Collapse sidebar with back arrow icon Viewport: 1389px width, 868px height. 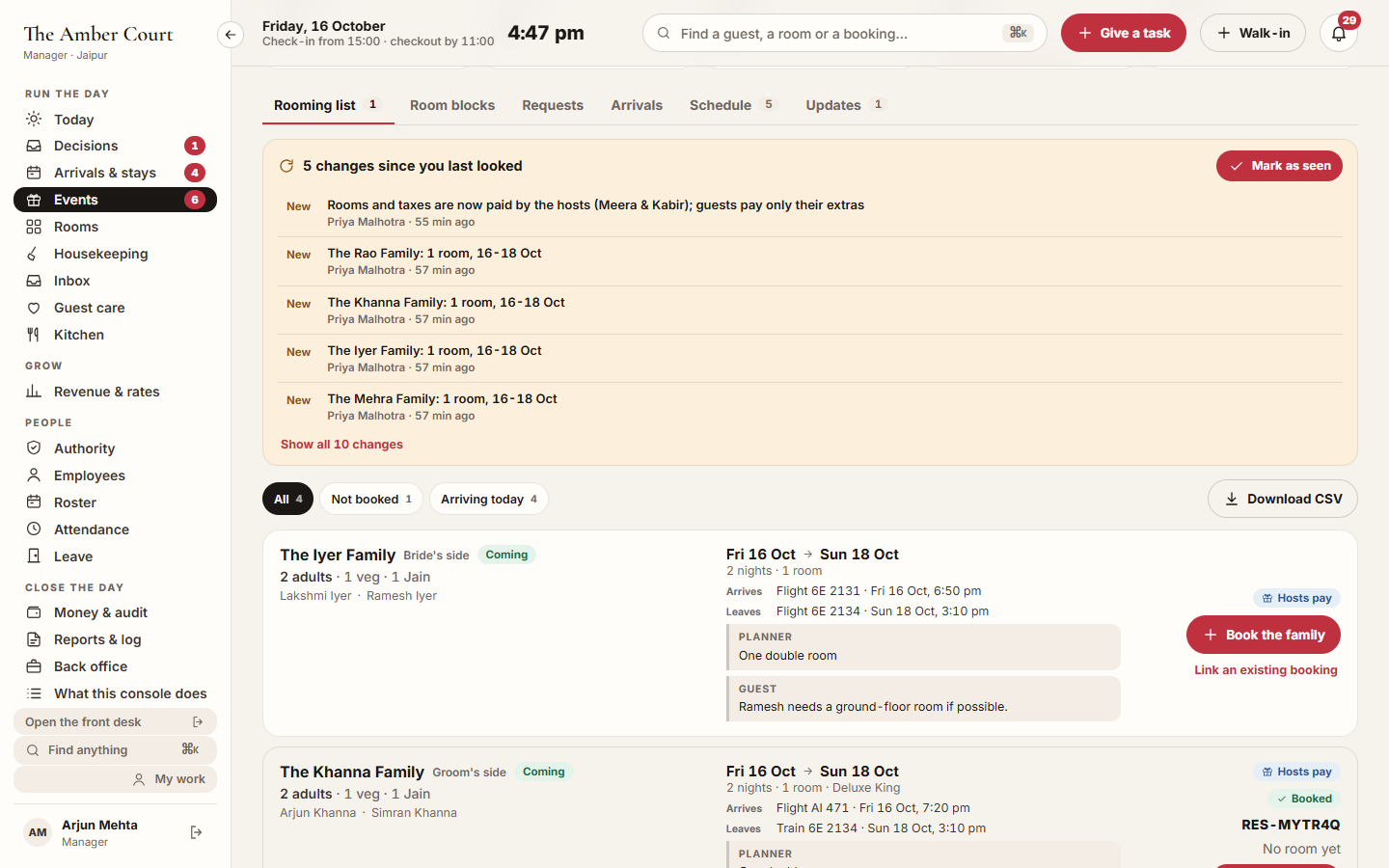tap(230, 35)
